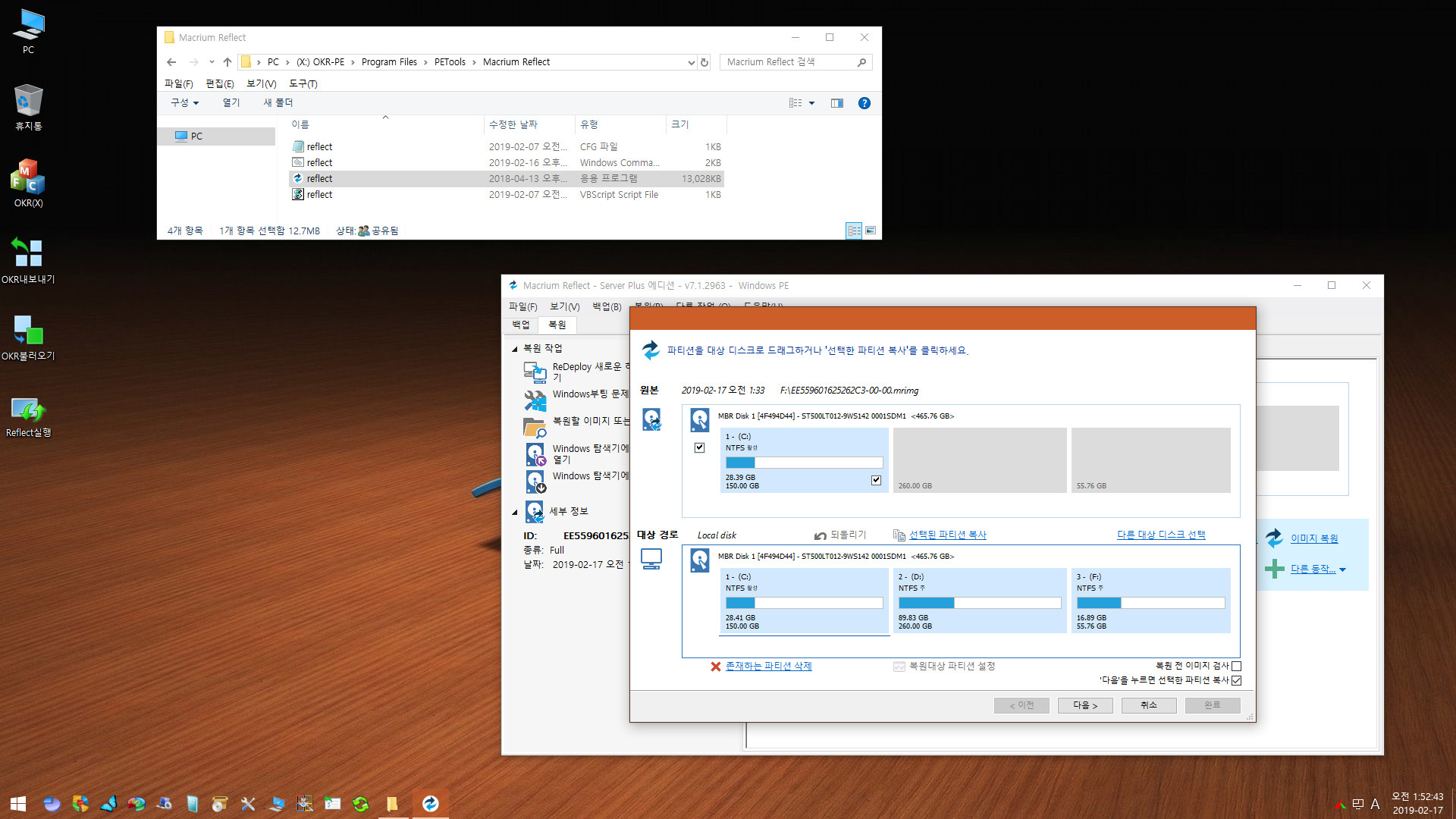Open 파일(F) menu in Explorer

point(179,83)
